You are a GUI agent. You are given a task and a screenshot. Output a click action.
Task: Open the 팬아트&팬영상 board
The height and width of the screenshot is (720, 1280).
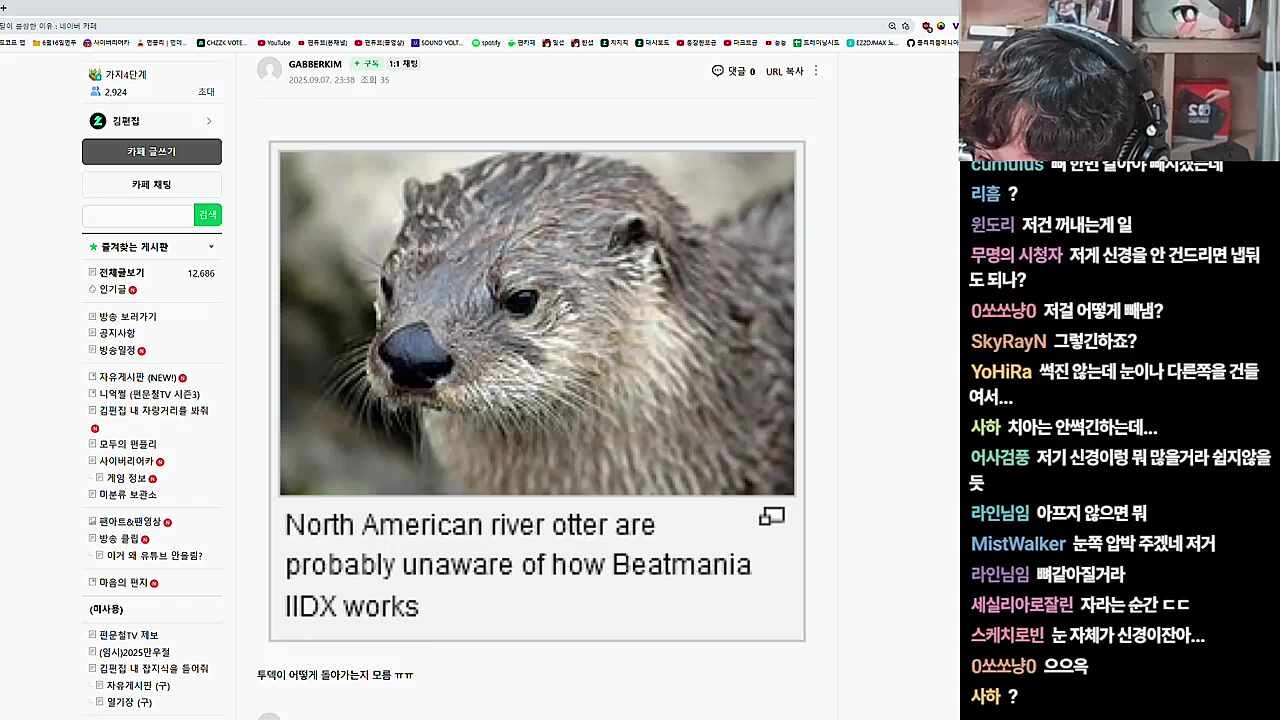pyautogui.click(x=130, y=522)
